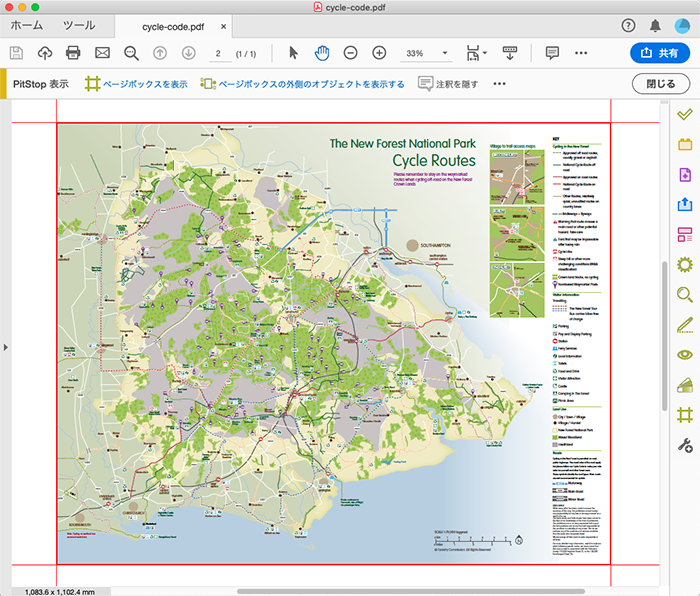Open the color swatches tool icon

coord(685,385)
